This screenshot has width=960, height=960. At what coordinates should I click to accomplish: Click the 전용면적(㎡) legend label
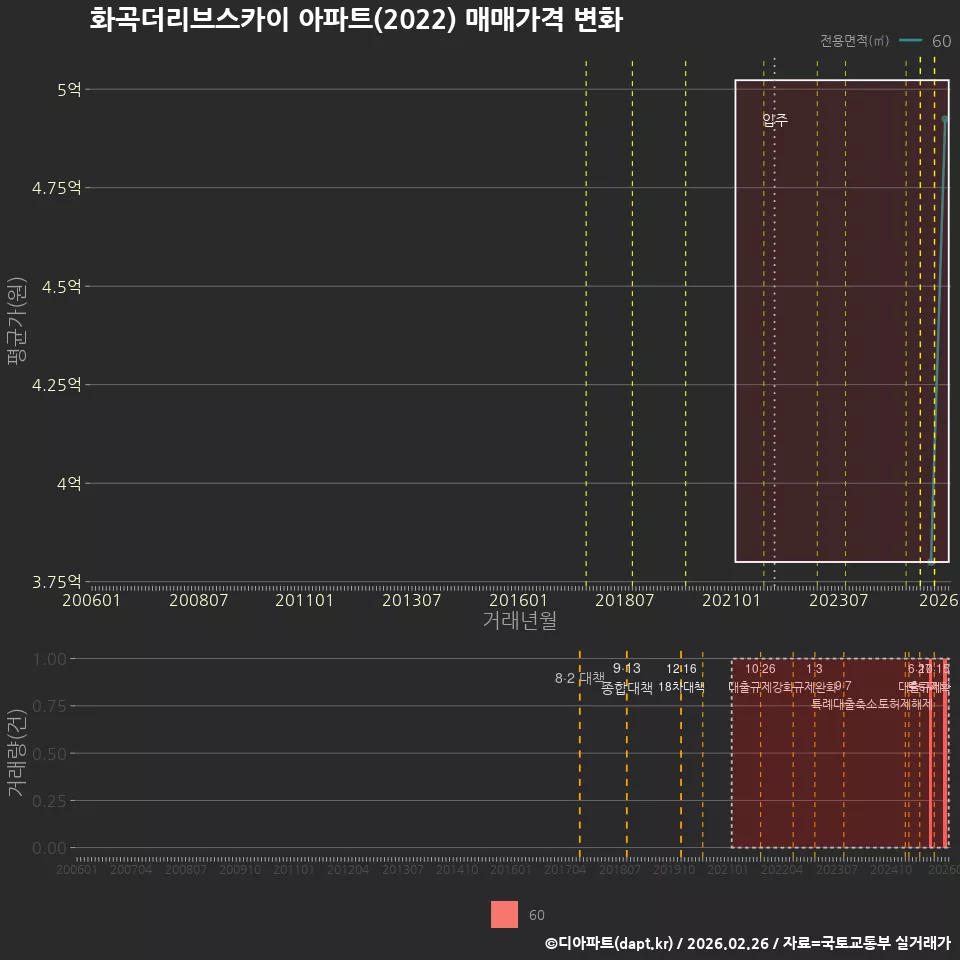[854, 41]
